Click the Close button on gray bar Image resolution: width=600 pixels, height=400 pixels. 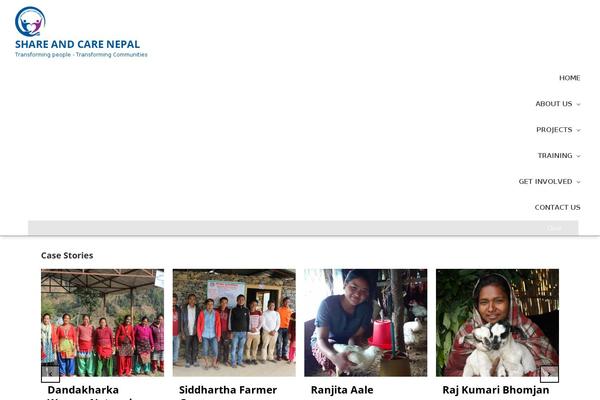point(554,228)
